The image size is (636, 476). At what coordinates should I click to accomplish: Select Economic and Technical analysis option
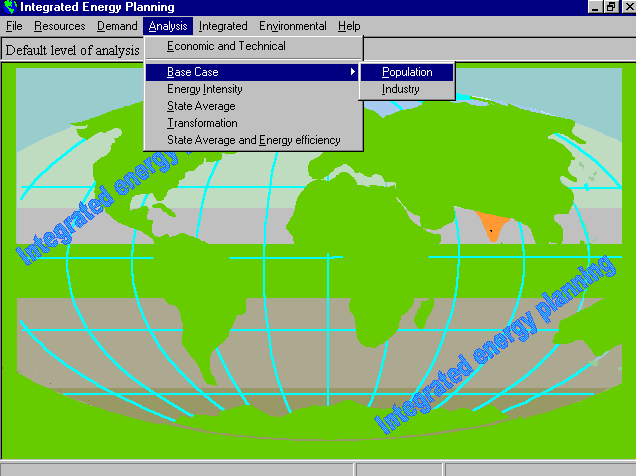click(226, 46)
